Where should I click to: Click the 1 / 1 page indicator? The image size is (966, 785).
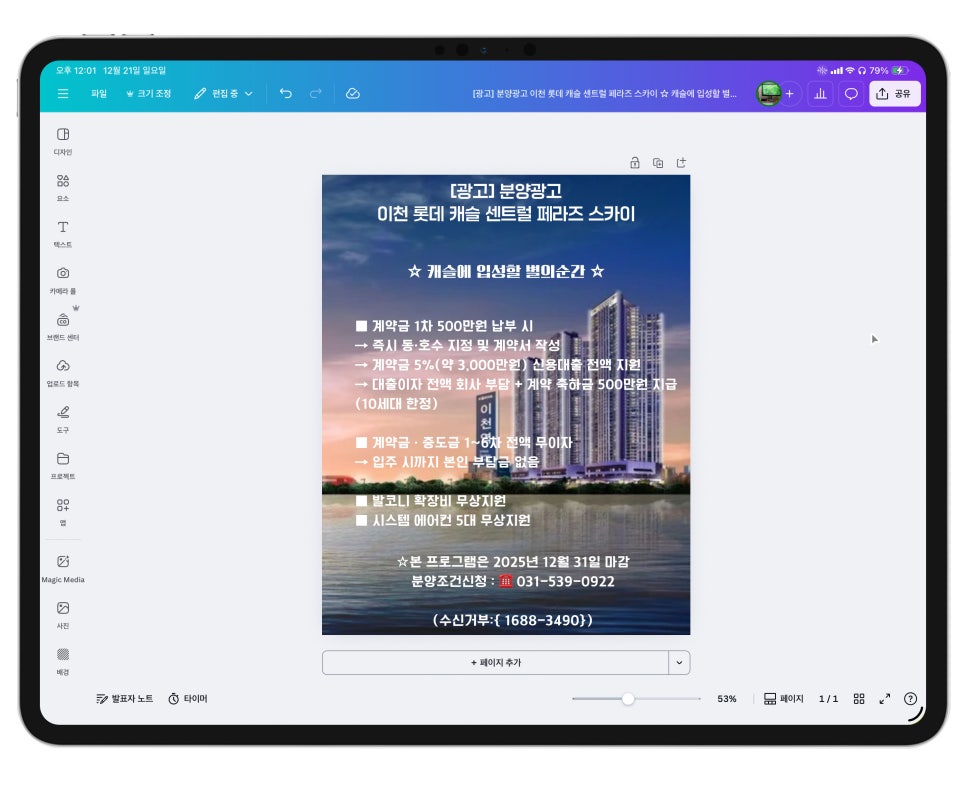(x=828, y=699)
